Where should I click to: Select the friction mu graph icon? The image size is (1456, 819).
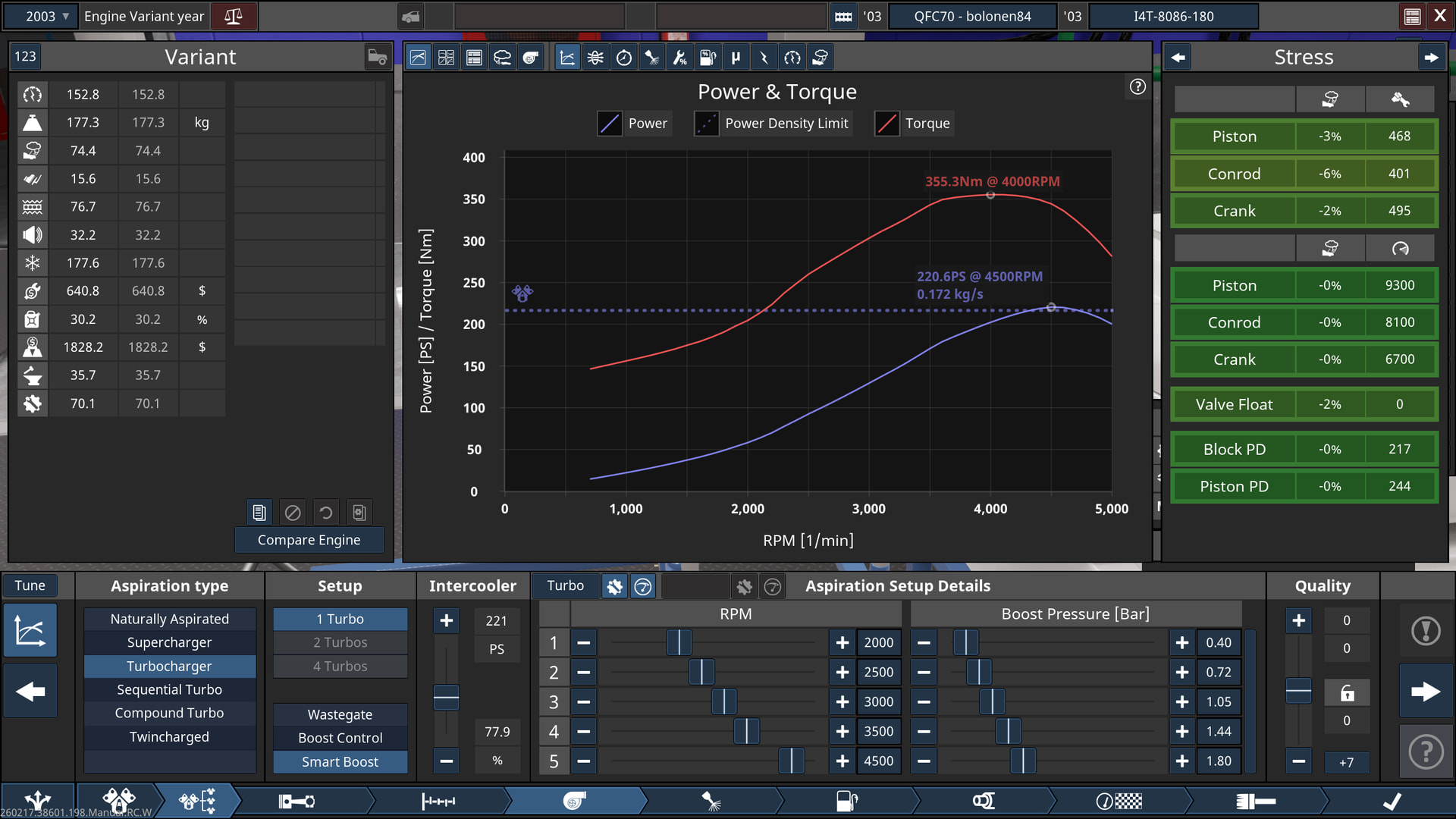(x=735, y=58)
